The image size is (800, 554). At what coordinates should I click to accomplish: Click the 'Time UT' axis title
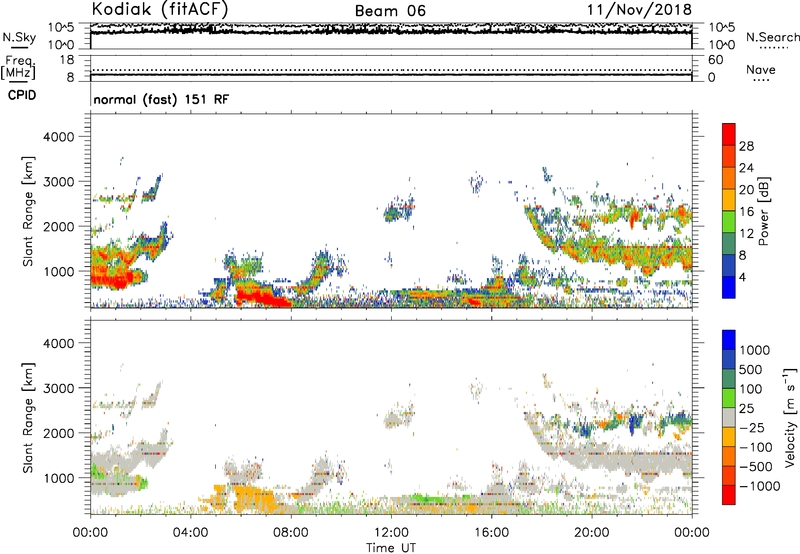(x=391, y=548)
